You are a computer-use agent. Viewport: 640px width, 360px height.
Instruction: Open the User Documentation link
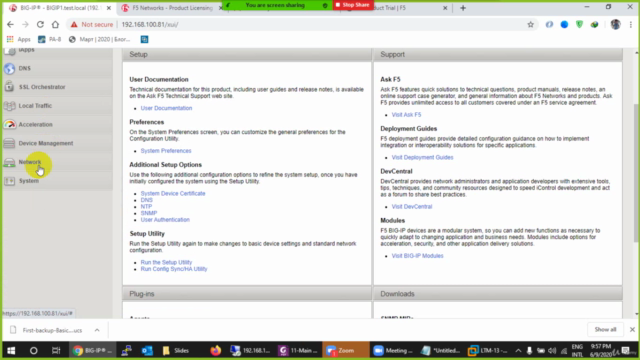pos(166,108)
